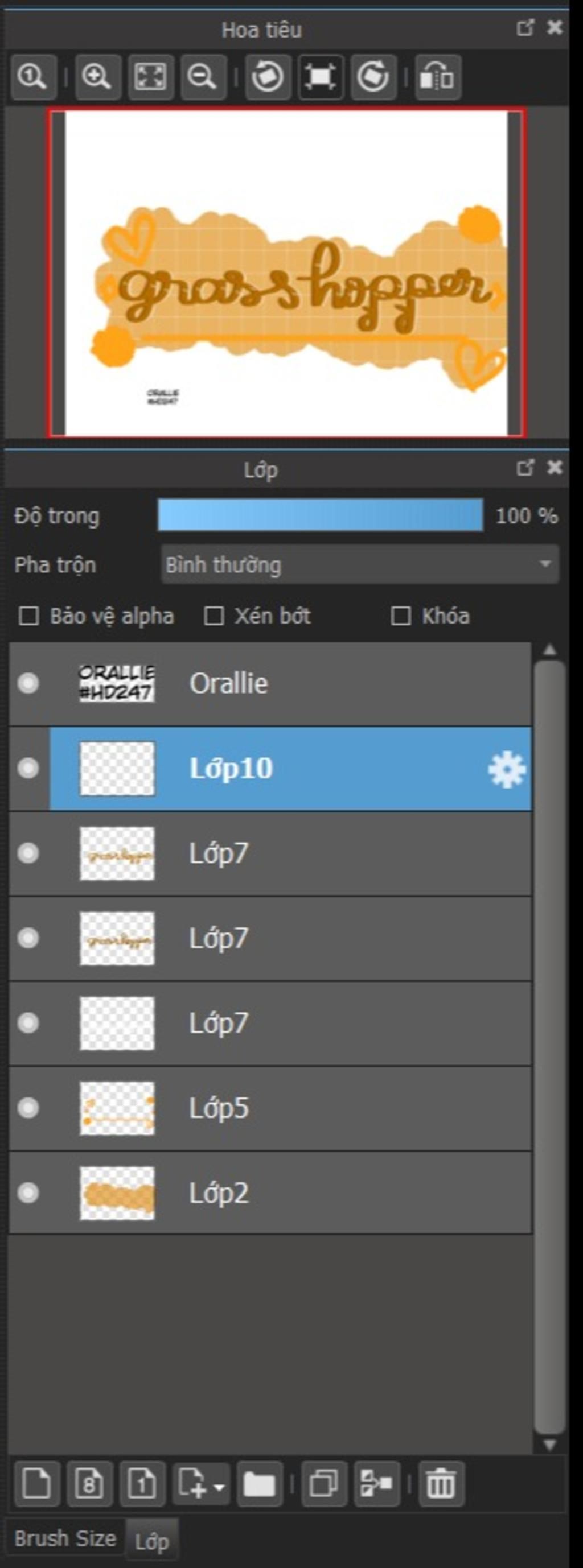
Task: Select the Lớp2 layer thumbnail
Action: [117, 1193]
